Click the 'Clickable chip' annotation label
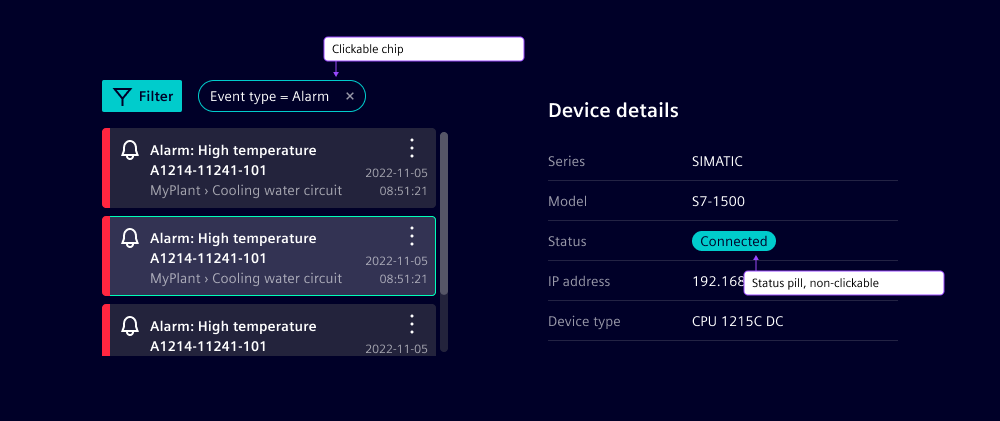This screenshot has height=421, width=1000. pos(423,49)
